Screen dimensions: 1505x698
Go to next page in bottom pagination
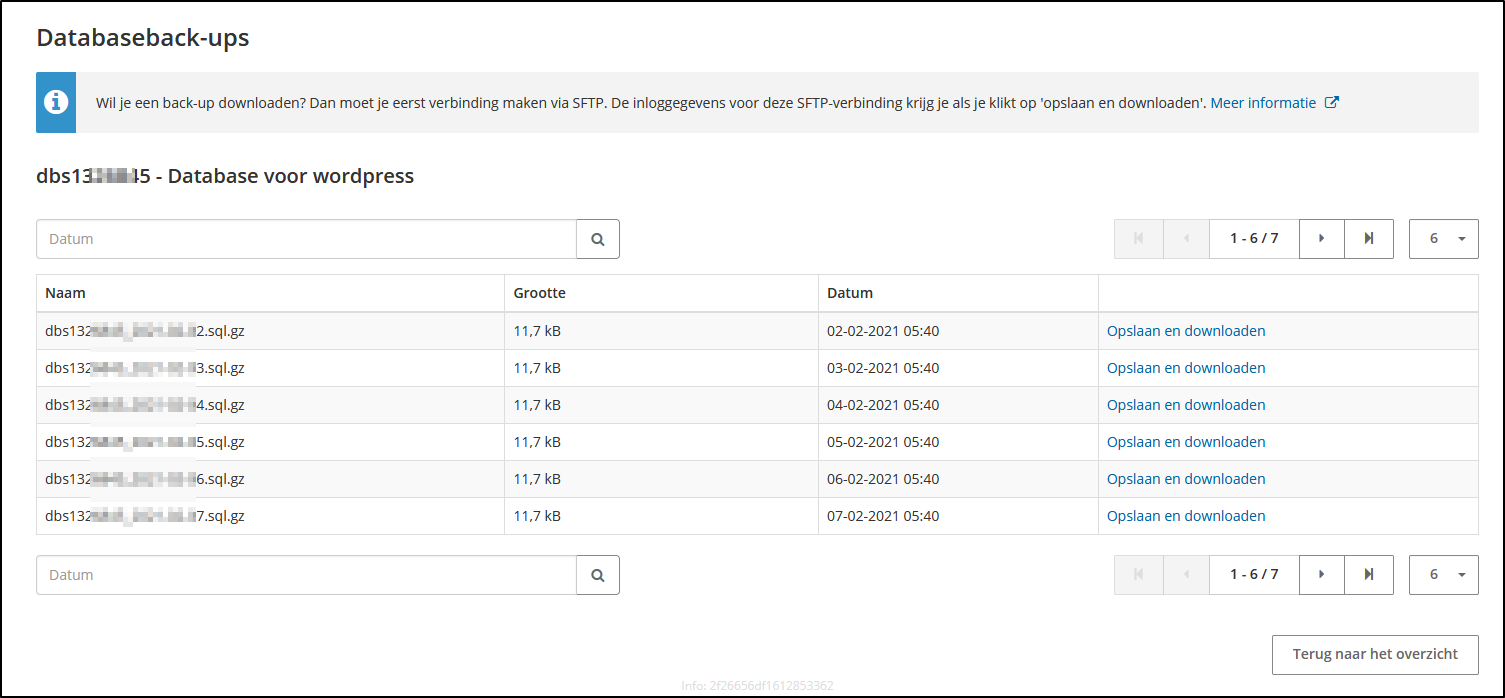[1322, 575]
